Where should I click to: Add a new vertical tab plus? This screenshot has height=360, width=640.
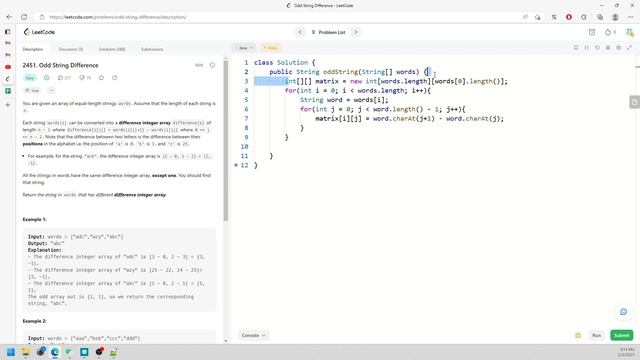point(8,105)
